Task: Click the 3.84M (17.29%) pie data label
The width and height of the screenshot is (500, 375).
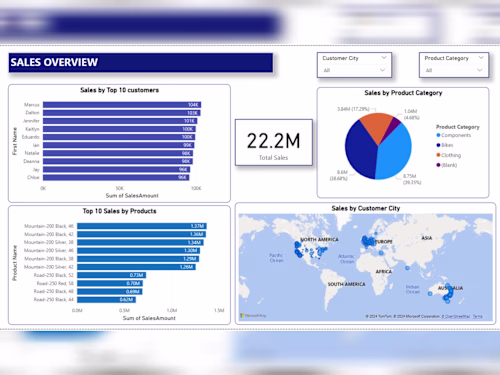Action: pos(353,109)
